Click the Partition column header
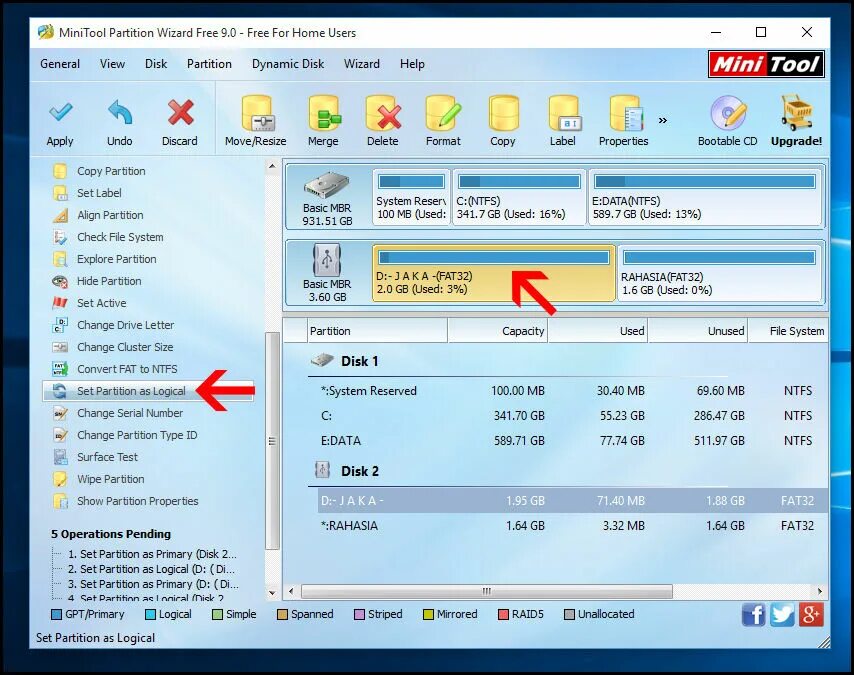This screenshot has width=854, height=675. click(377, 331)
